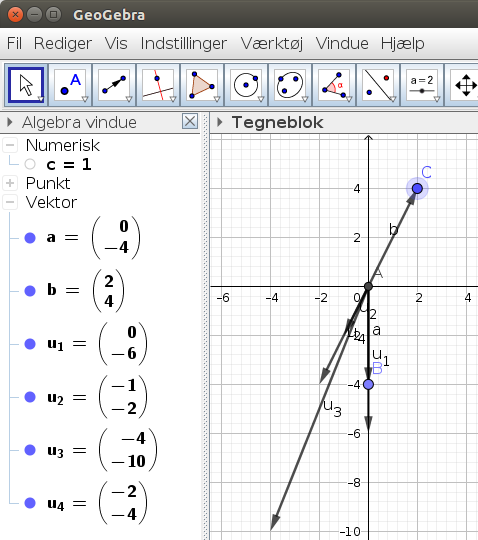This screenshot has width=478, height=540.
Task: Collapse the Numerisk group
Action: click(x=10, y=145)
